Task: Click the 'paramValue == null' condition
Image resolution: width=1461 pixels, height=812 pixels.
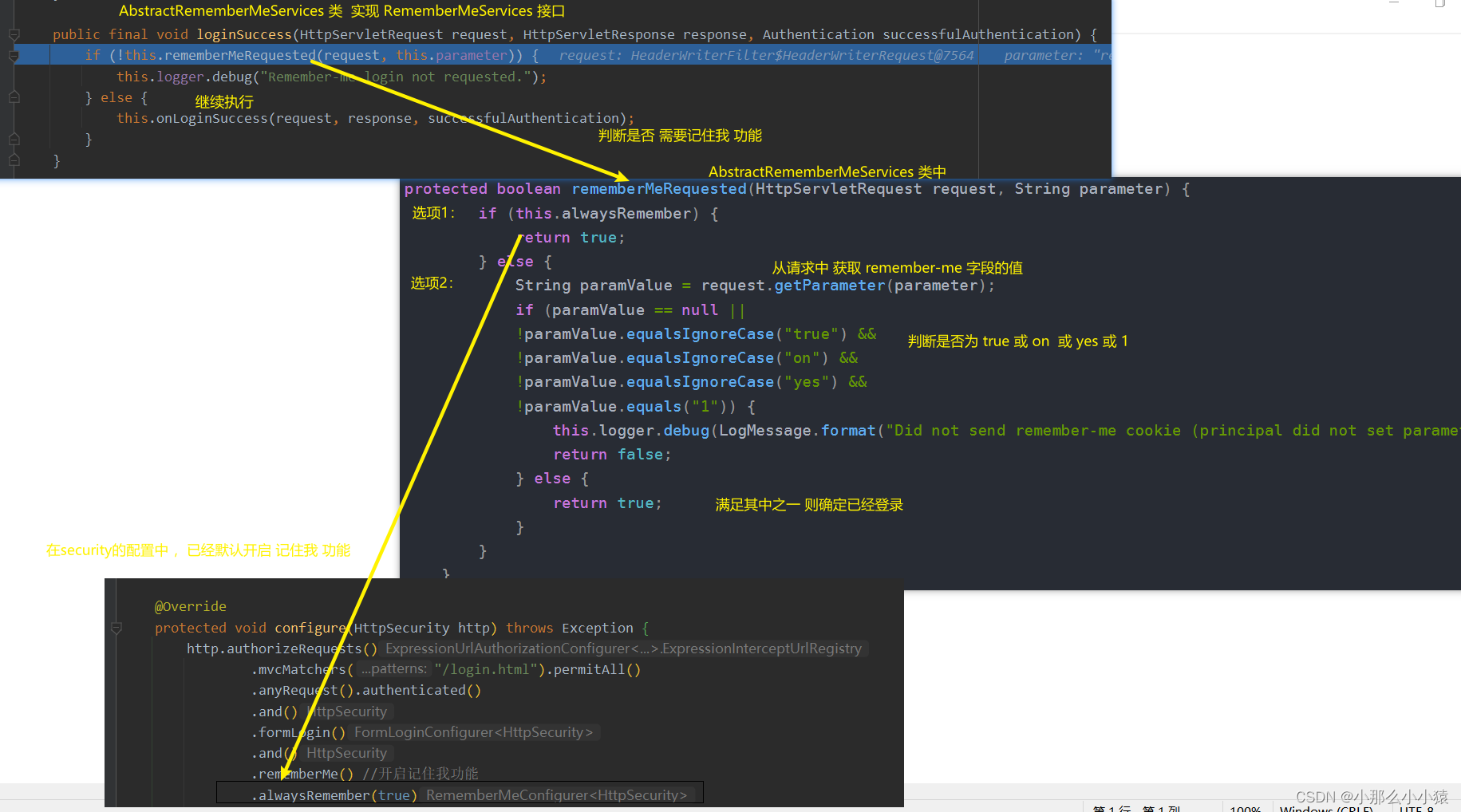Action: click(635, 310)
